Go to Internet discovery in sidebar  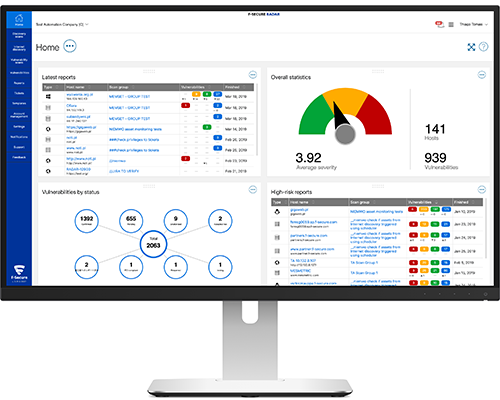click(x=19, y=48)
